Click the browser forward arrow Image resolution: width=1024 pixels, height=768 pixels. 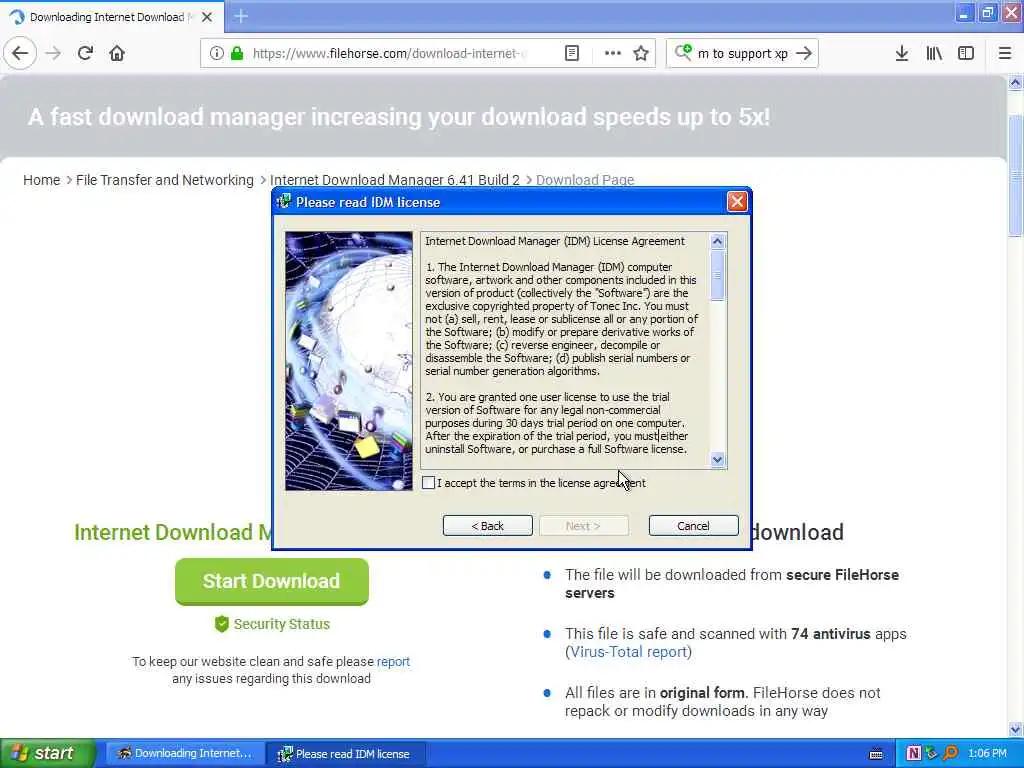click(x=53, y=54)
